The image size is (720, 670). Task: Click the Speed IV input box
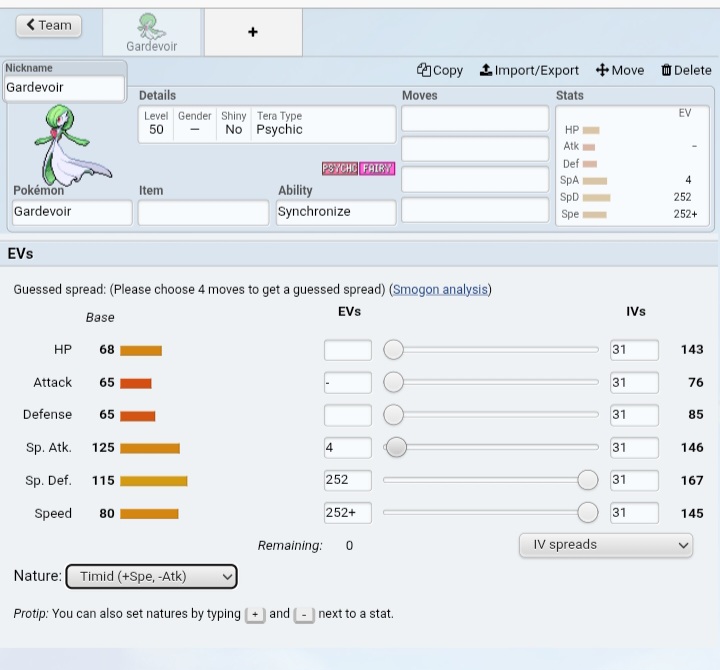coord(634,513)
